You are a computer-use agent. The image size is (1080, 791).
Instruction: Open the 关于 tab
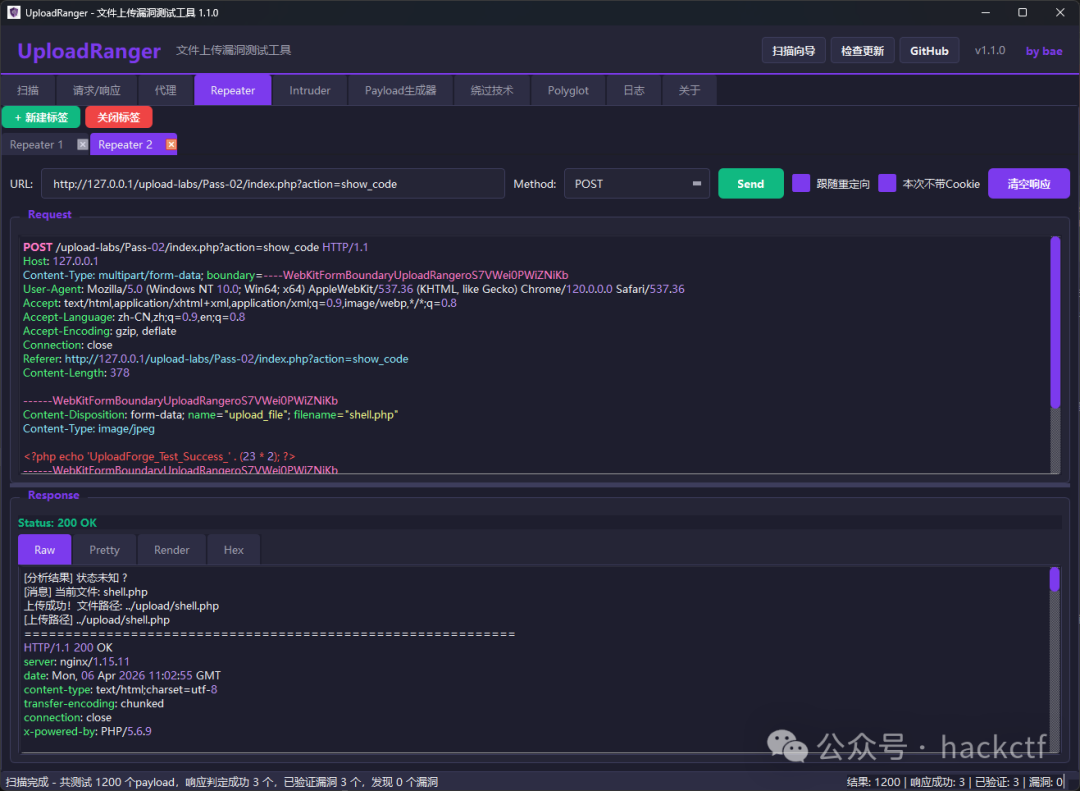tap(689, 90)
